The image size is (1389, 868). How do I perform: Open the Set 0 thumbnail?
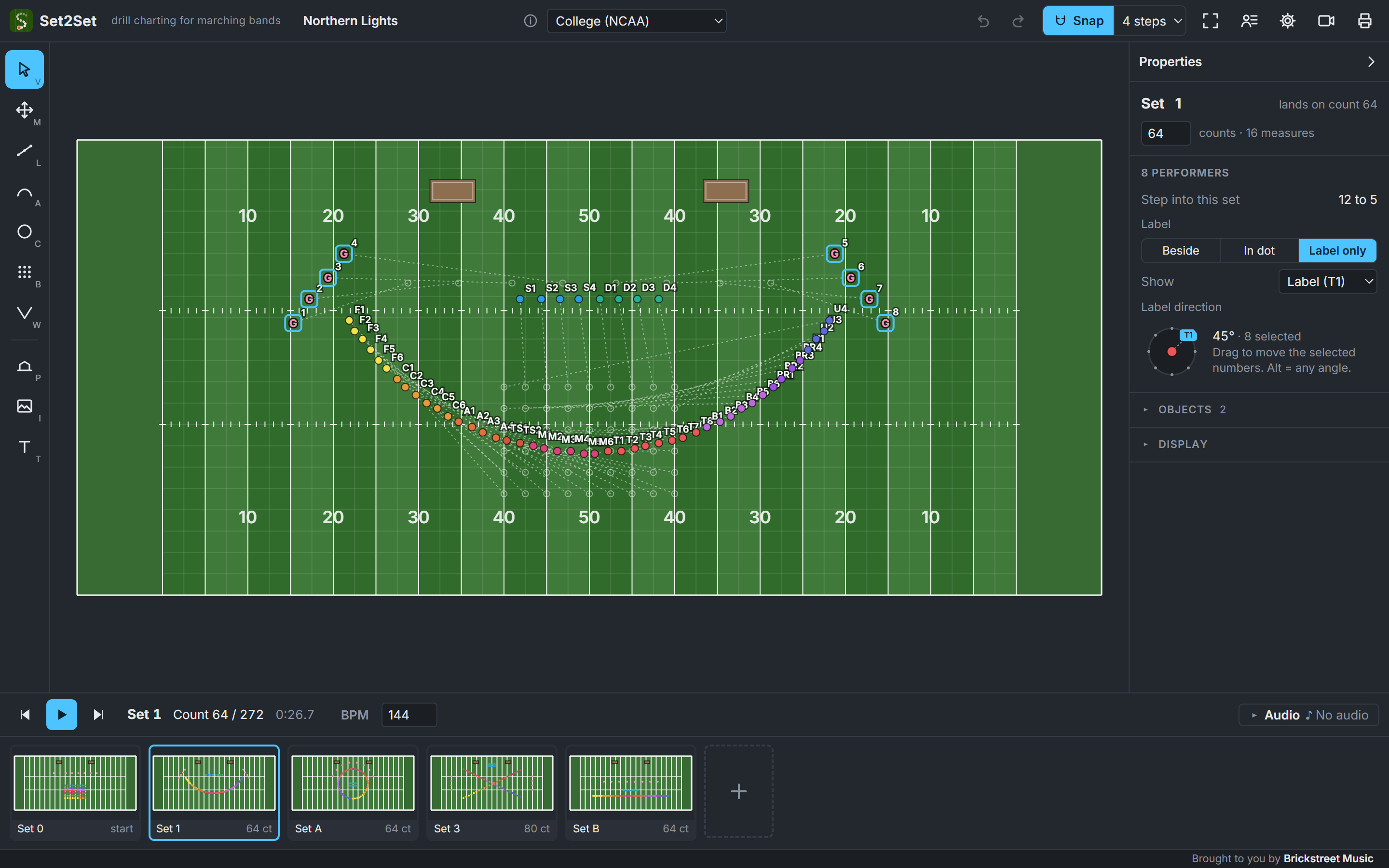(75, 793)
